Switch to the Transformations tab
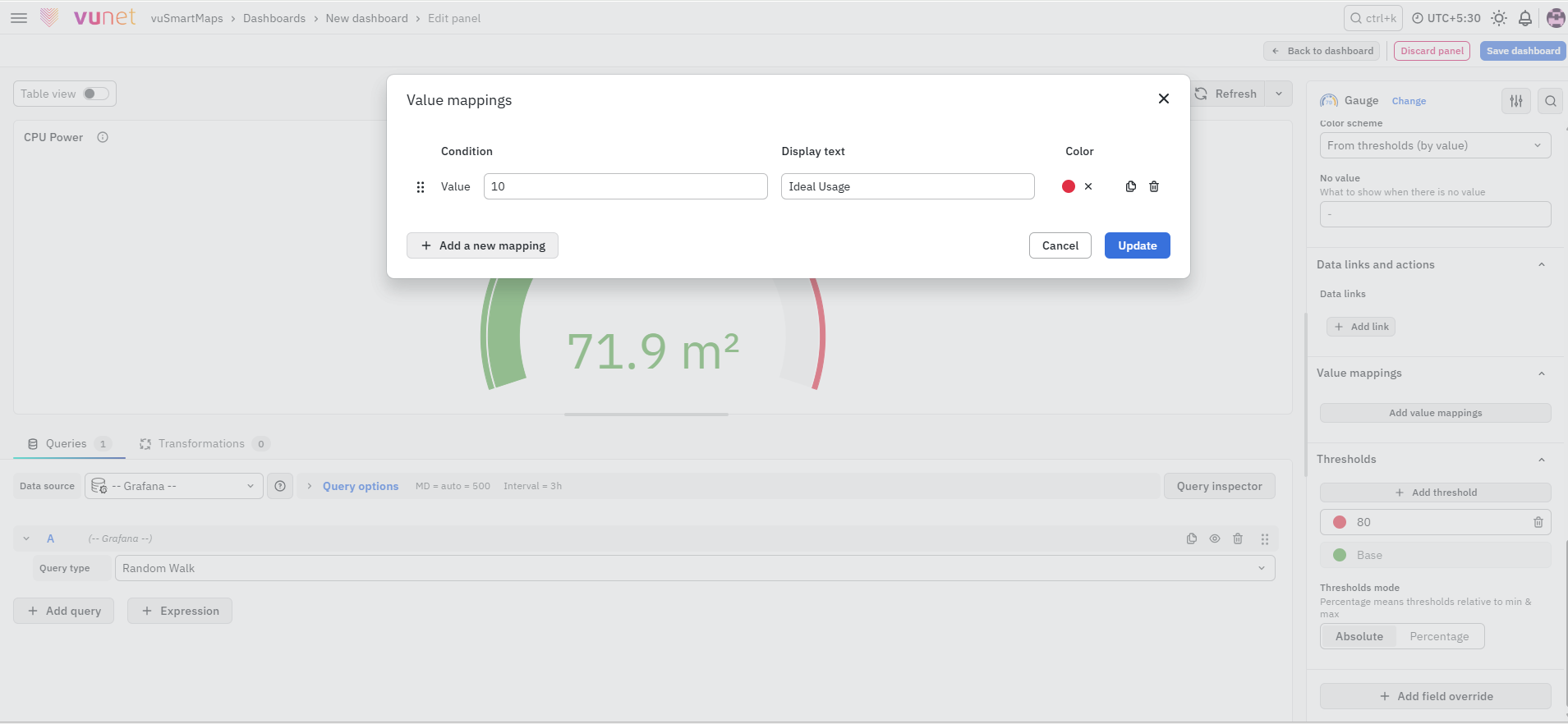The image size is (1568, 724). [x=204, y=444]
